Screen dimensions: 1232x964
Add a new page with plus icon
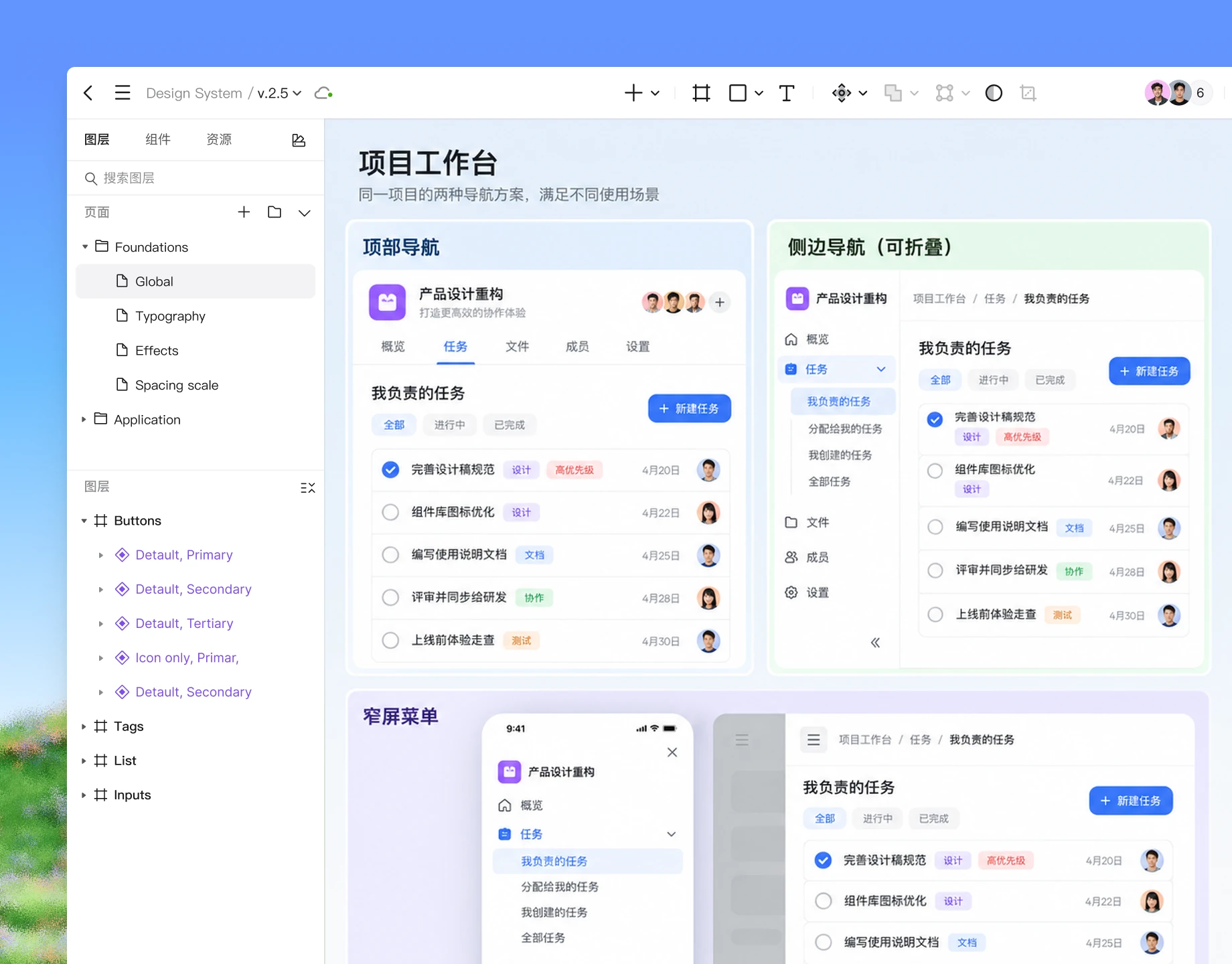coord(244,212)
